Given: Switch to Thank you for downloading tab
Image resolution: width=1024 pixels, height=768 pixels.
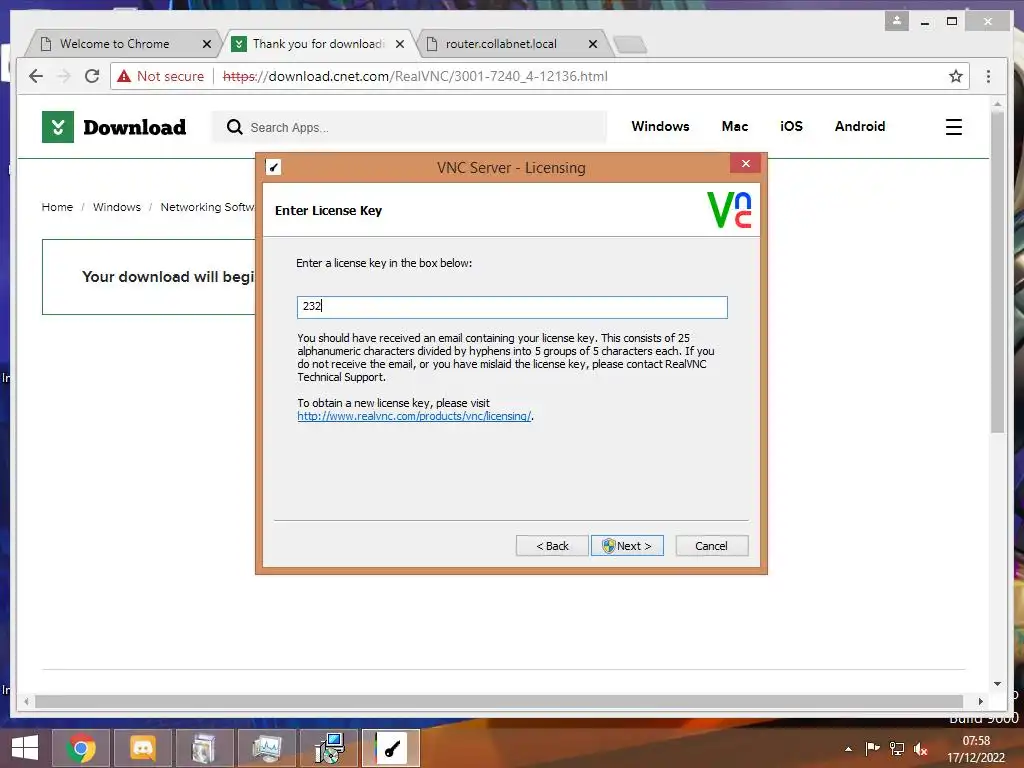Looking at the screenshot, I should [x=318, y=44].
